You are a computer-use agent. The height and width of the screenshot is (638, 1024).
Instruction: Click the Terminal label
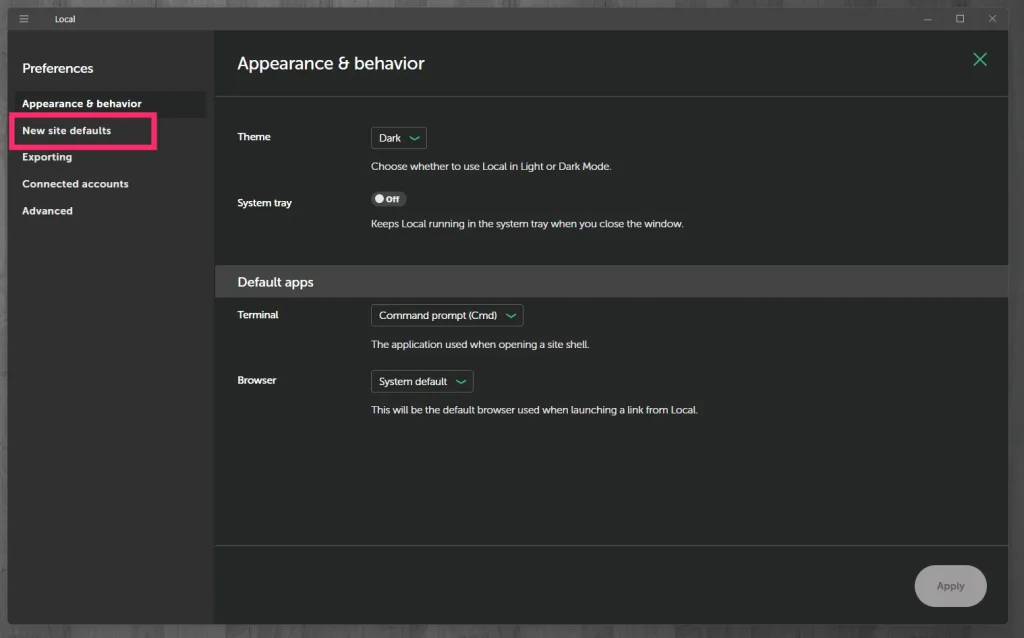pos(257,315)
